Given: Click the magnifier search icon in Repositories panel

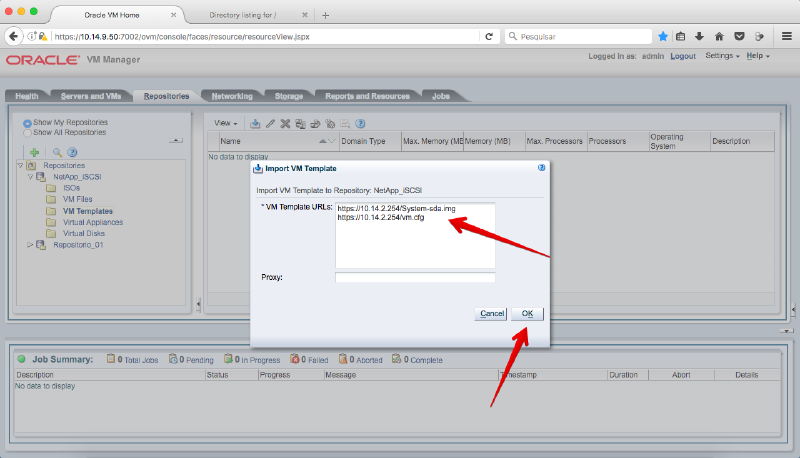Looking at the screenshot, I should point(57,151).
